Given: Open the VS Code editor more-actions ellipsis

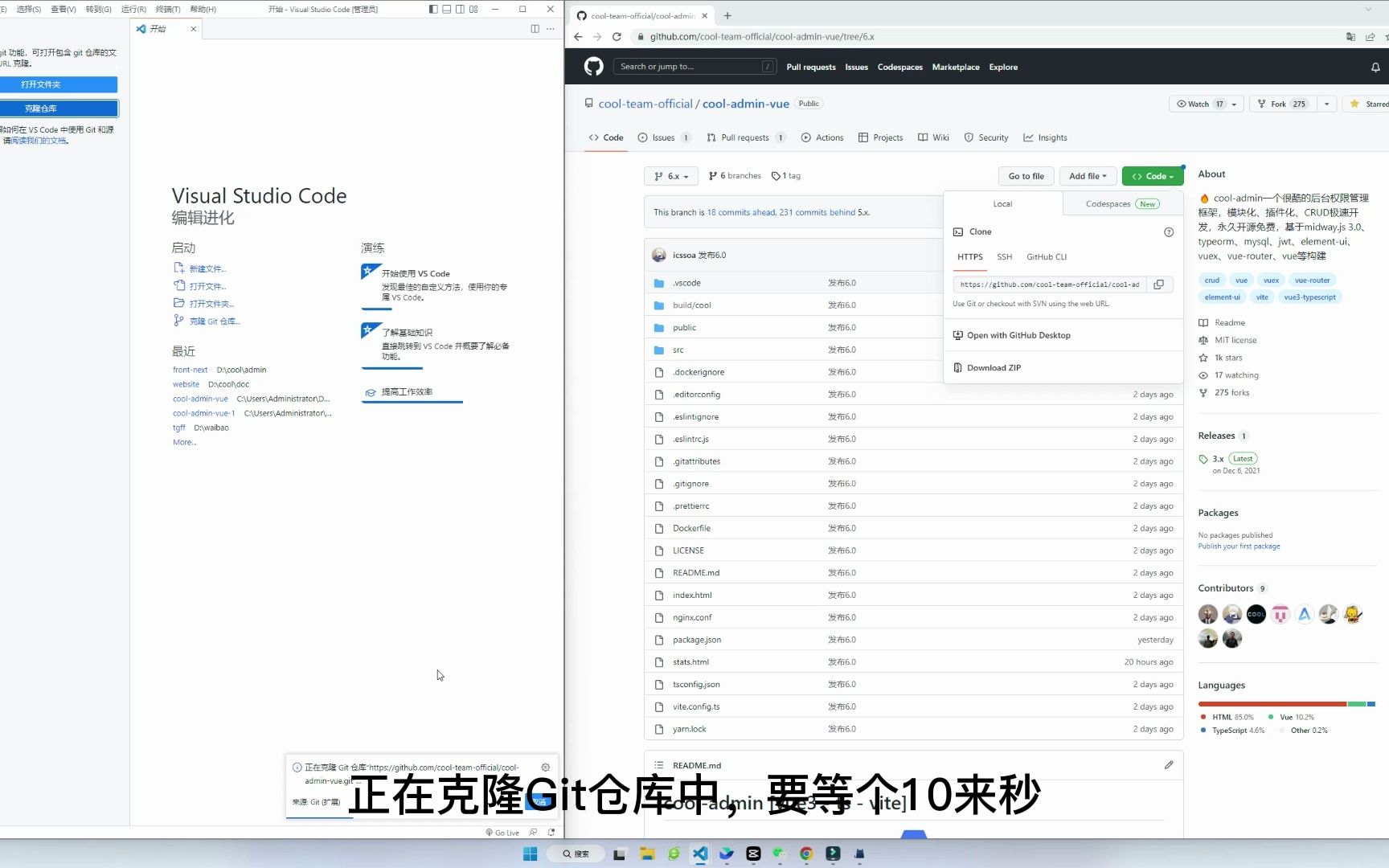Looking at the screenshot, I should 550,28.
